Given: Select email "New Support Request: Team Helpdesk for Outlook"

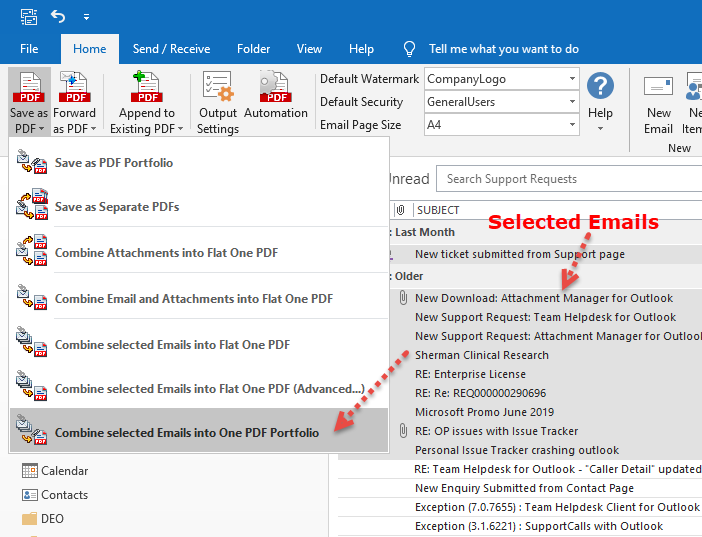Looking at the screenshot, I should pyautogui.click(x=545, y=317).
